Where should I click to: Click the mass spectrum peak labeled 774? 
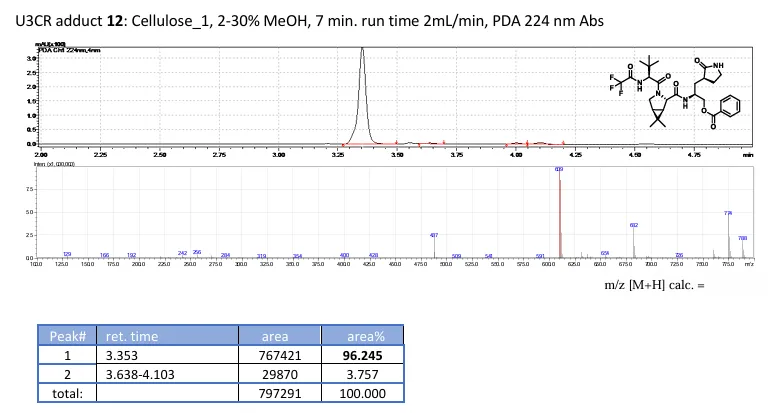click(728, 235)
